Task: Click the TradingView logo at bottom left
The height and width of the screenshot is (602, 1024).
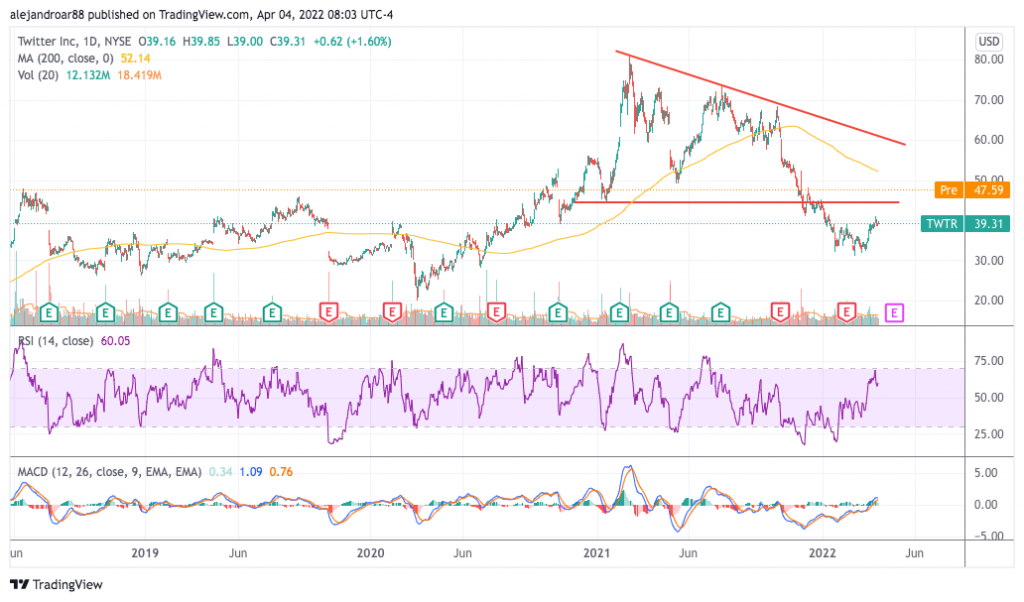Action: pyautogui.click(x=56, y=584)
